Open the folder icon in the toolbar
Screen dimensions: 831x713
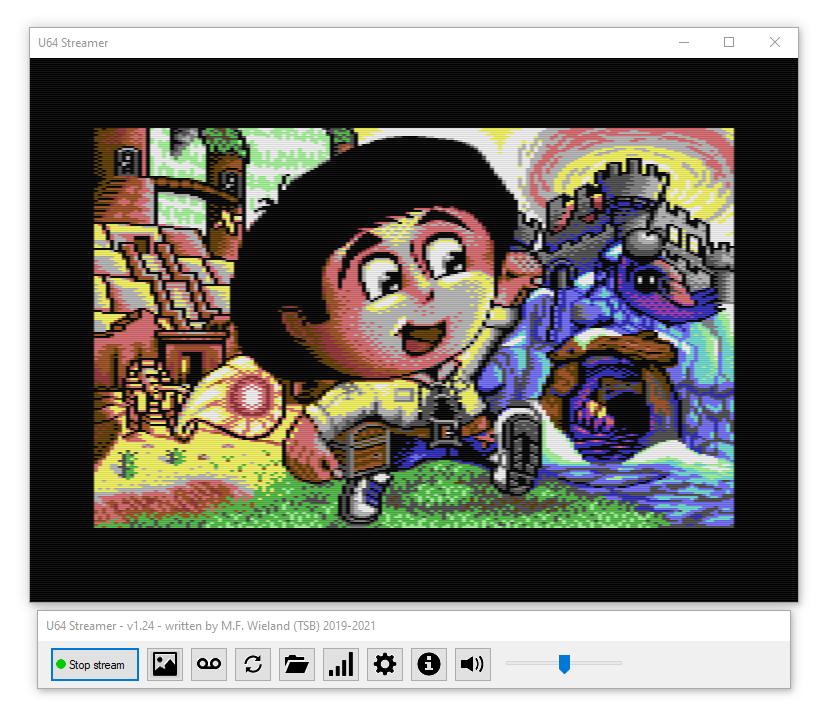[297, 665]
